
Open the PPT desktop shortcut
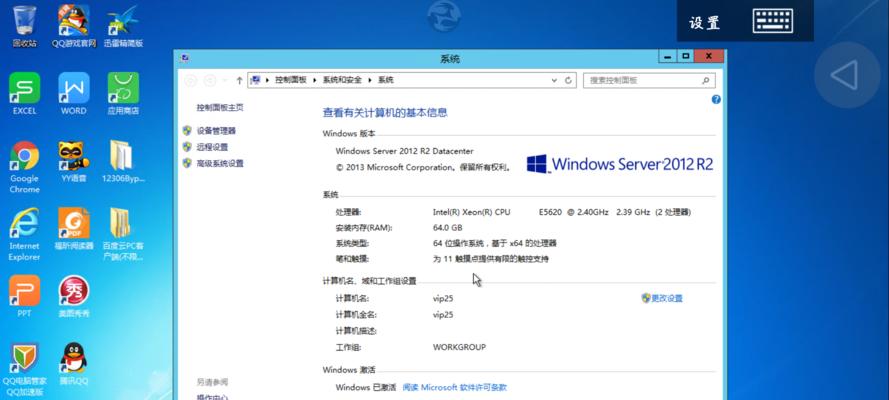click(24, 296)
